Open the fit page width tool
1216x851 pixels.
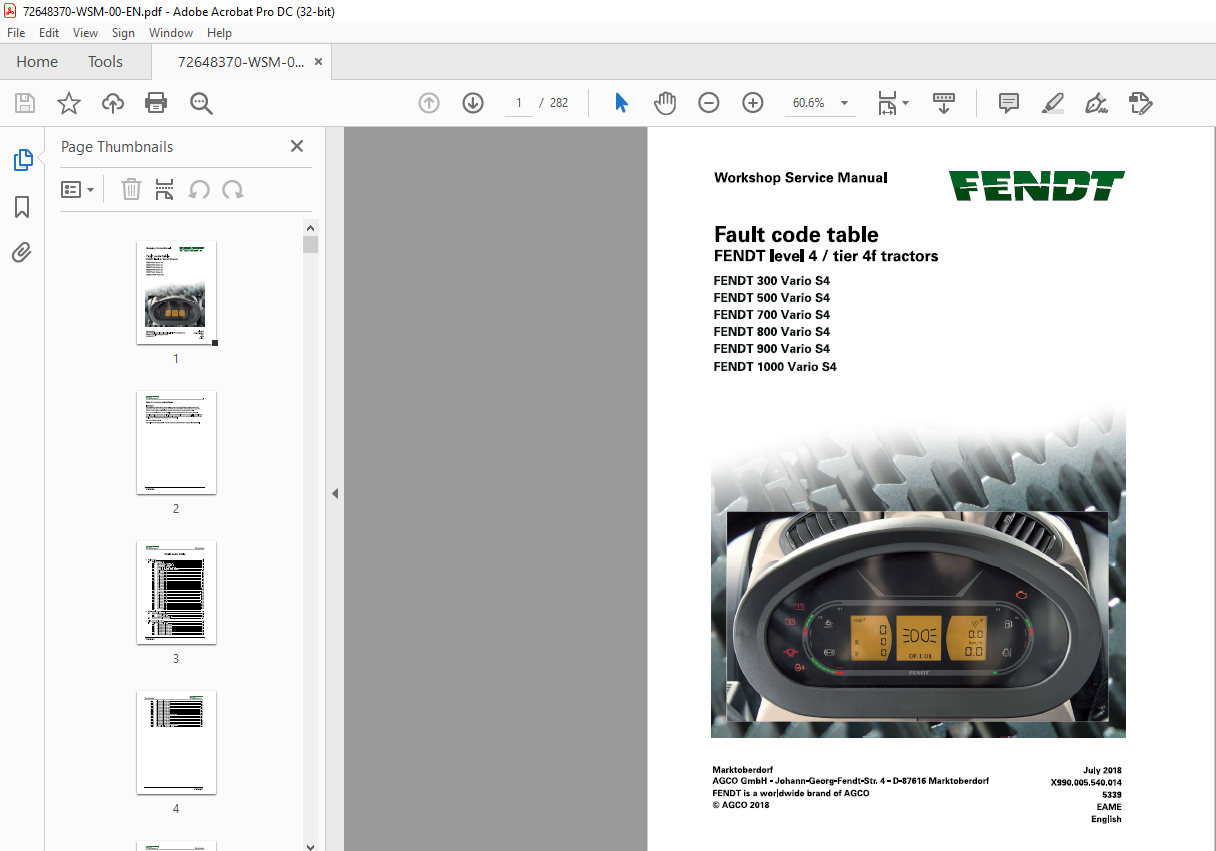point(892,103)
